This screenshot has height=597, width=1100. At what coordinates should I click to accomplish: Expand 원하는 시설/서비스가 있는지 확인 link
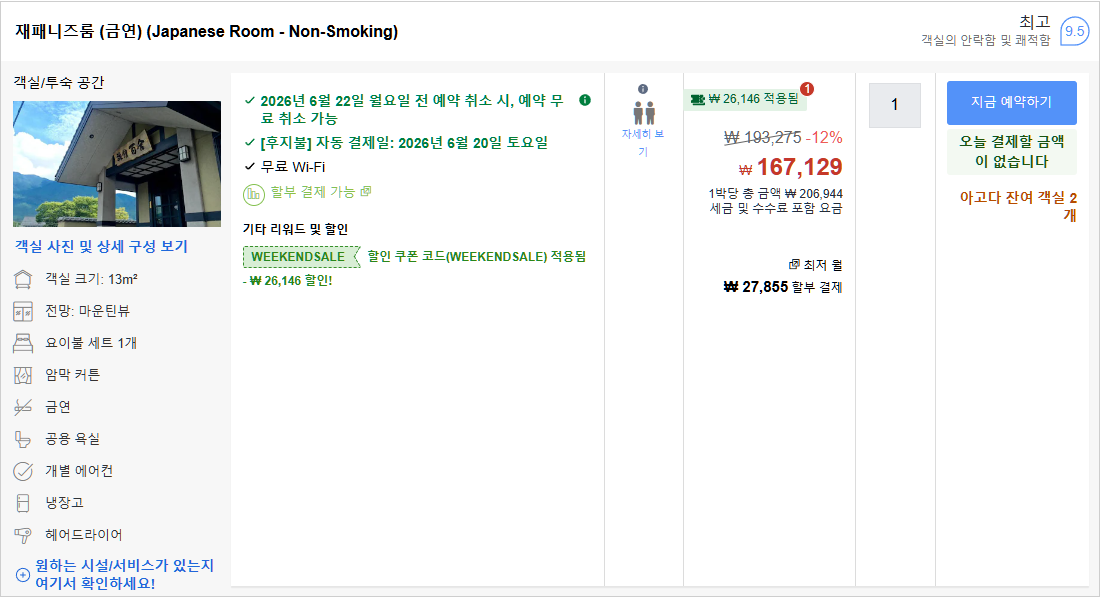pos(124,575)
